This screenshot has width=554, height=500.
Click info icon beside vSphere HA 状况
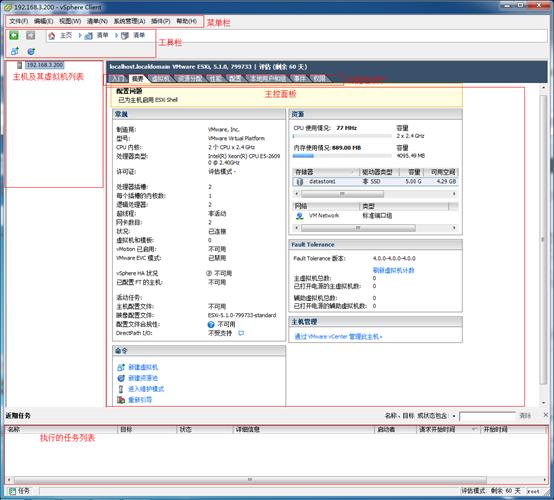(x=209, y=273)
